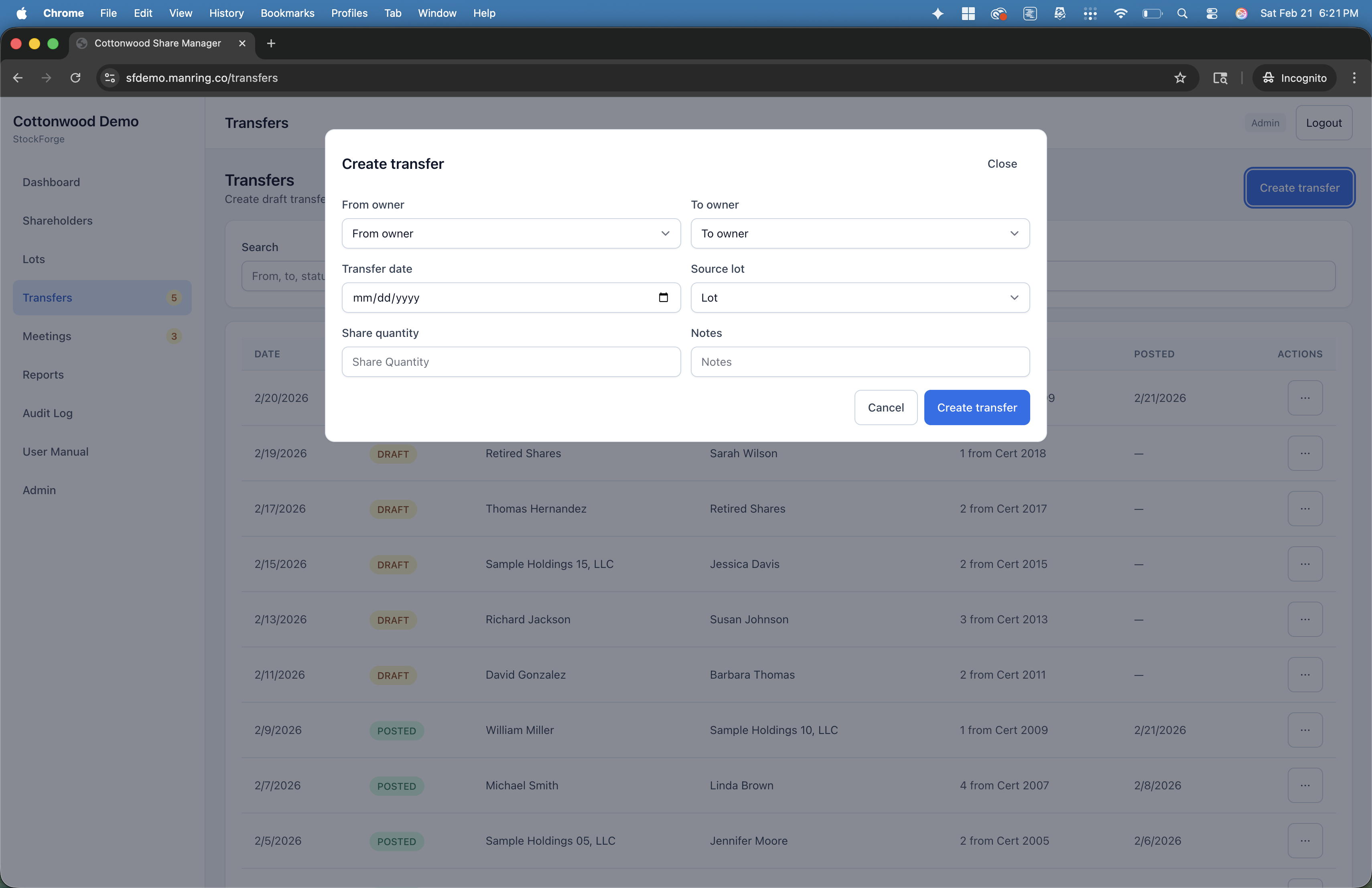Click inside the Notes input field

[860, 362]
